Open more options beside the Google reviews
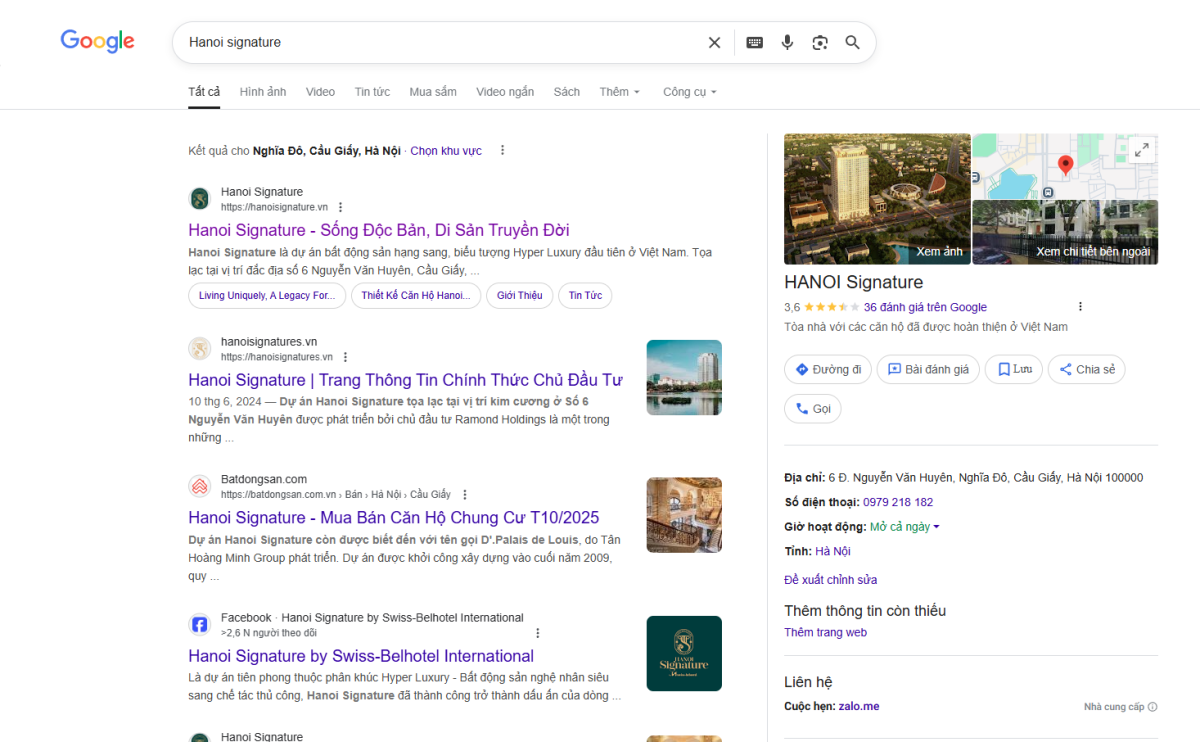The image size is (1200, 742). (1080, 307)
